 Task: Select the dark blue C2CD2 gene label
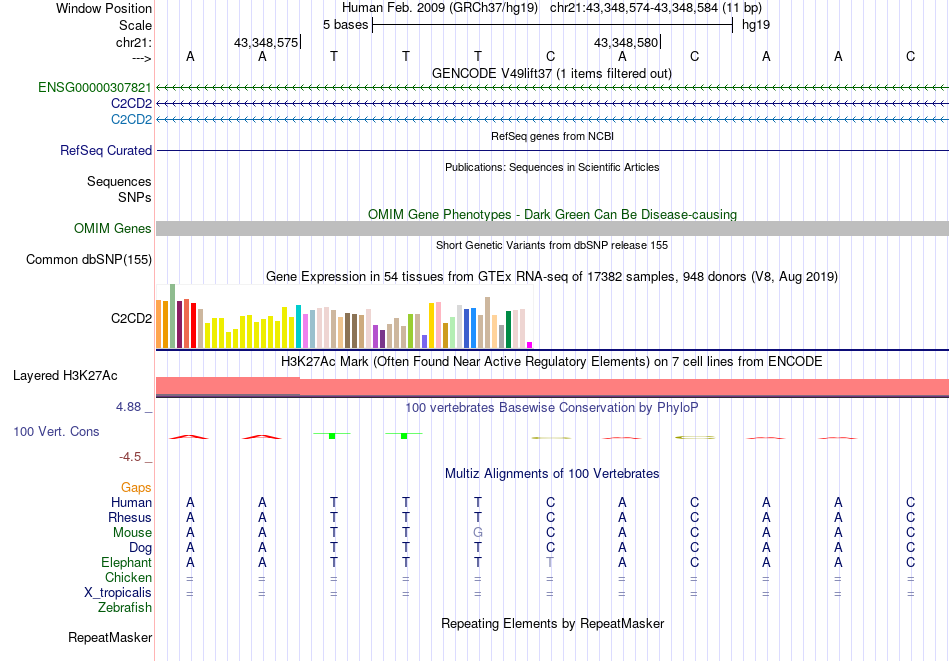tap(131, 104)
